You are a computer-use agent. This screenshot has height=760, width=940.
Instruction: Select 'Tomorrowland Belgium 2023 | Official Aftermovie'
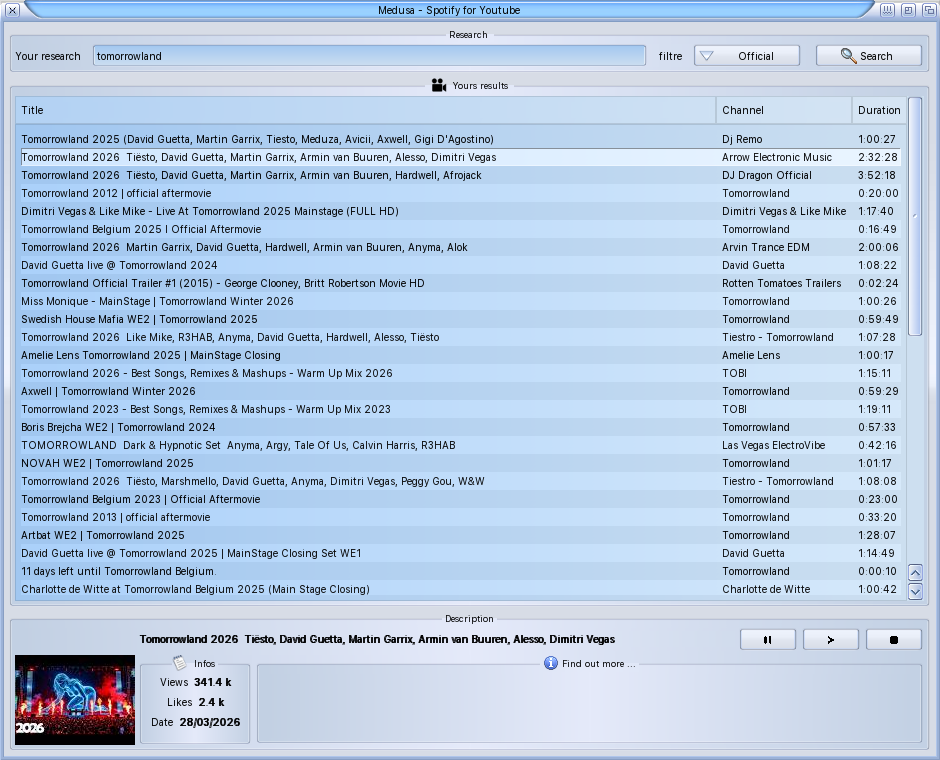point(460,499)
